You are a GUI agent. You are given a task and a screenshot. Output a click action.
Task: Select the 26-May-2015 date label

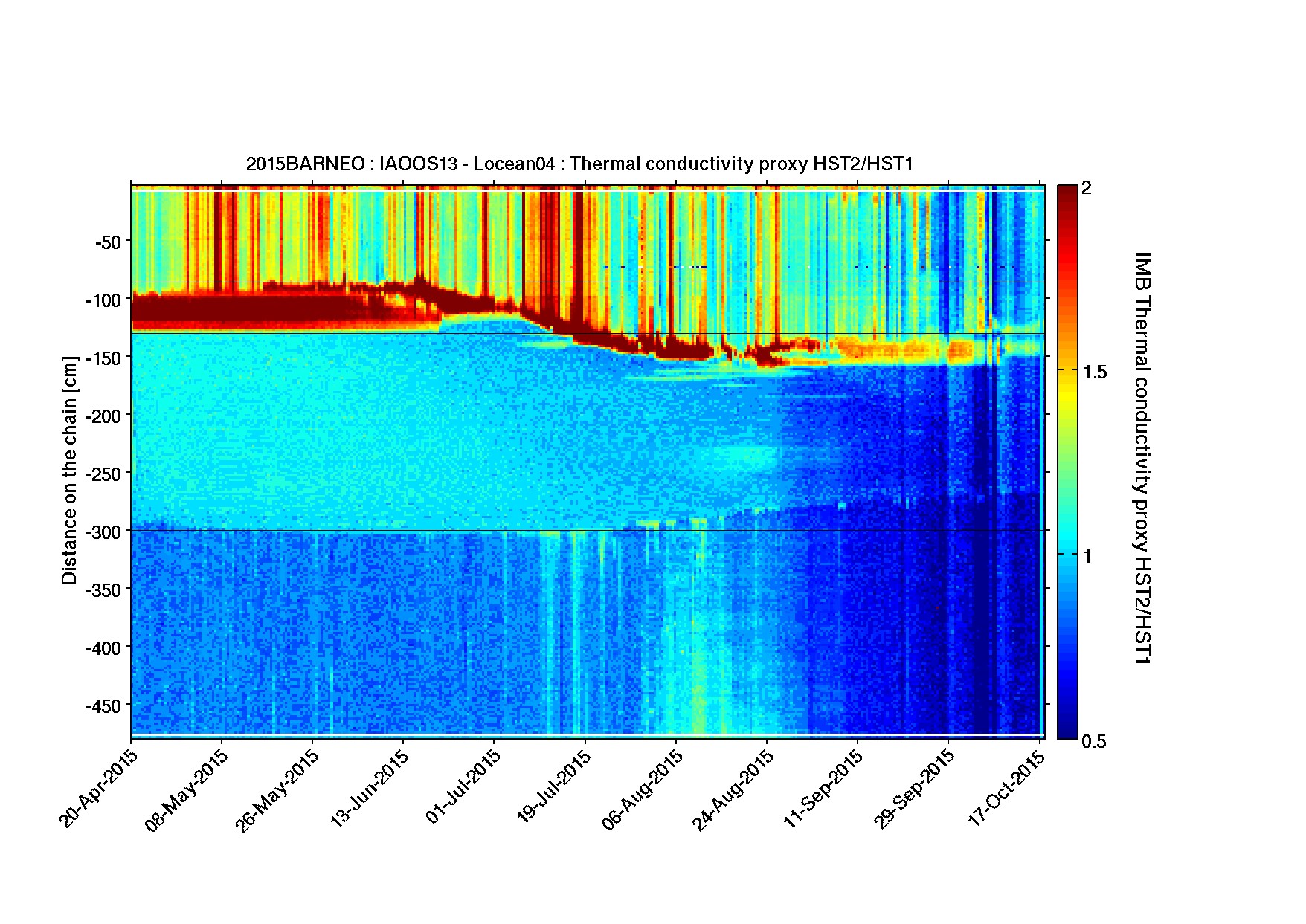tap(278, 790)
